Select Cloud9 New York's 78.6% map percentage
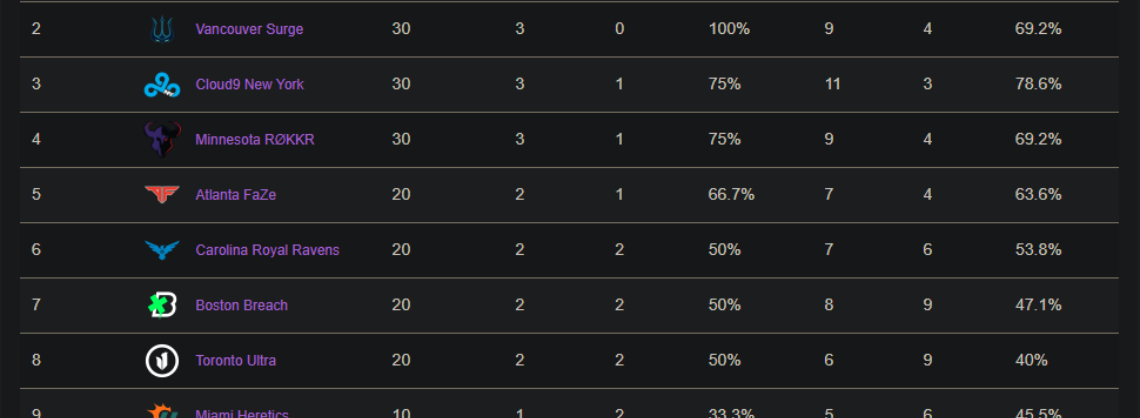The image size is (1140, 418). pos(1038,84)
